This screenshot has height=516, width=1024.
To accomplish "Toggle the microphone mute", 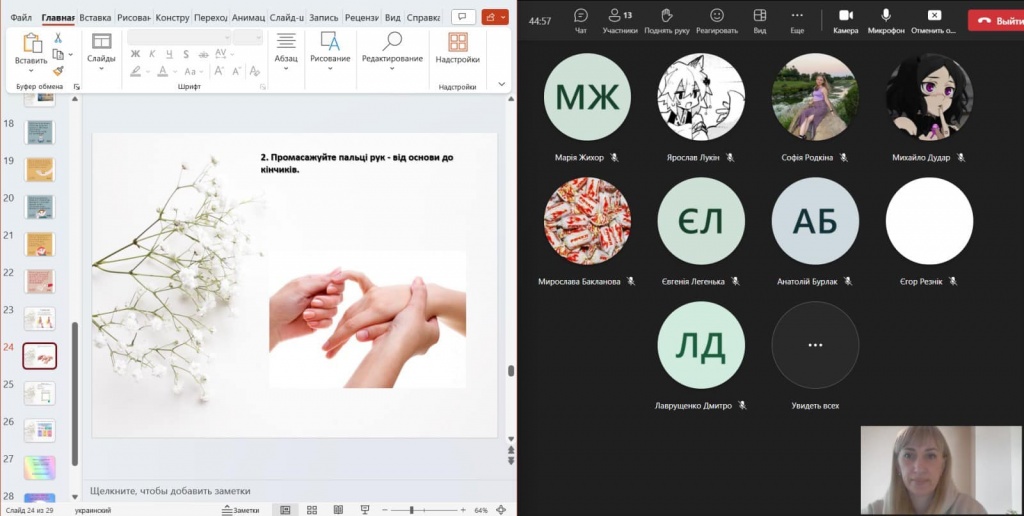I will pos(885,20).
